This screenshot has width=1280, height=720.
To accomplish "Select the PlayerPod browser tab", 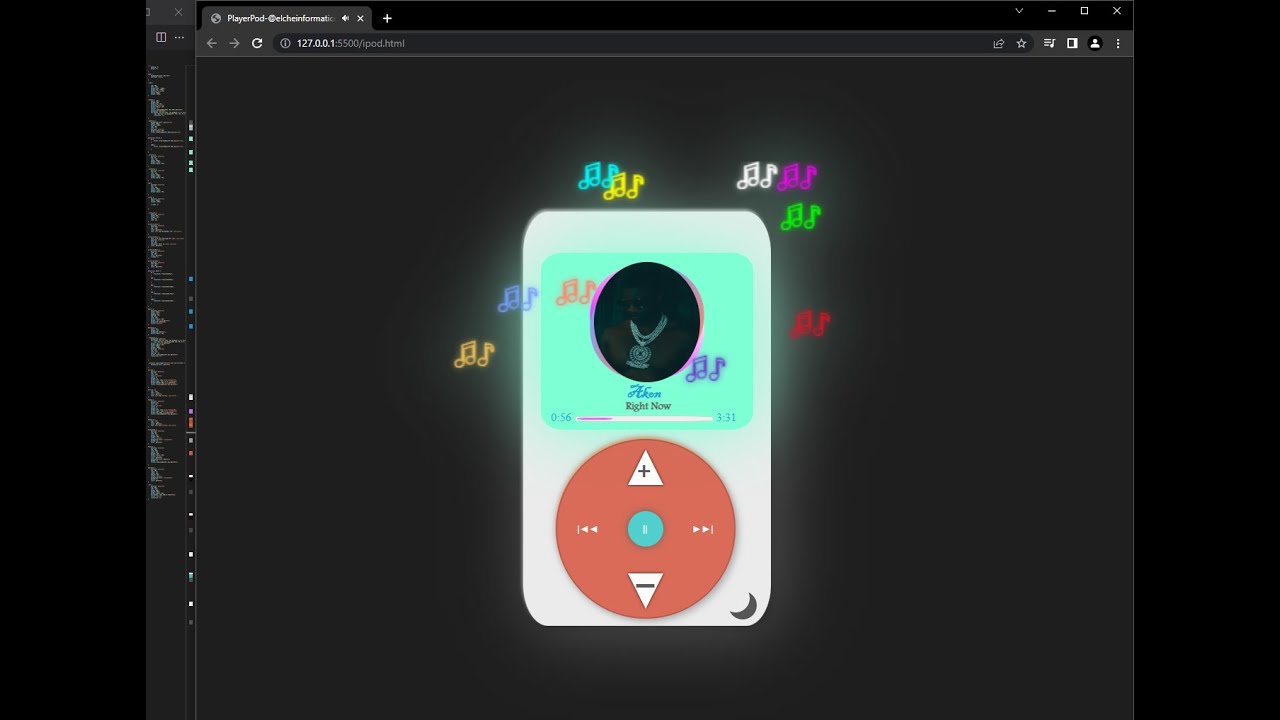I will click(x=287, y=18).
